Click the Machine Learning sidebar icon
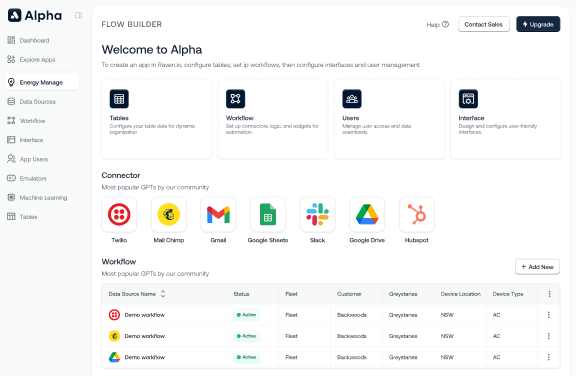576x376 pixels. coord(11,197)
